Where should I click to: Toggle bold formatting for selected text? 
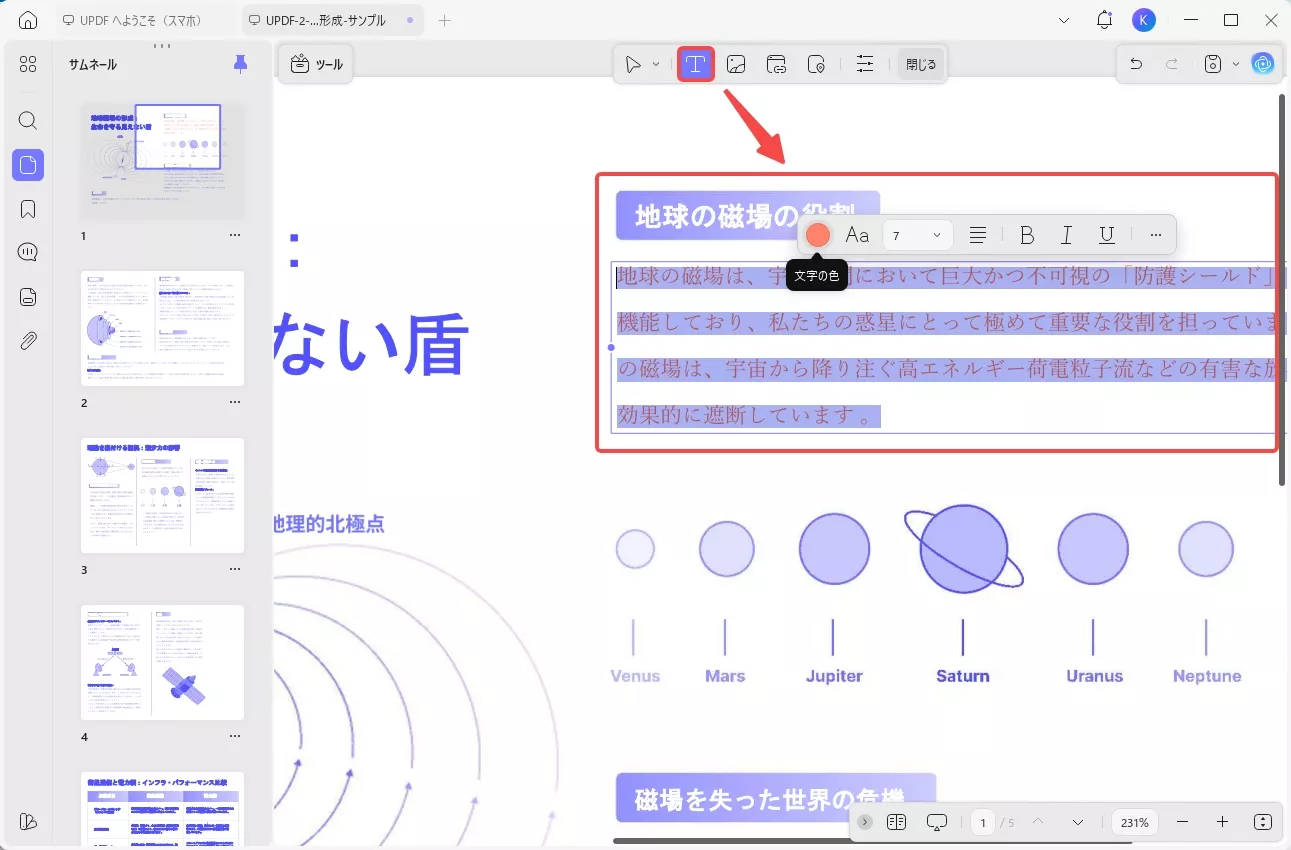[x=1027, y=235]
